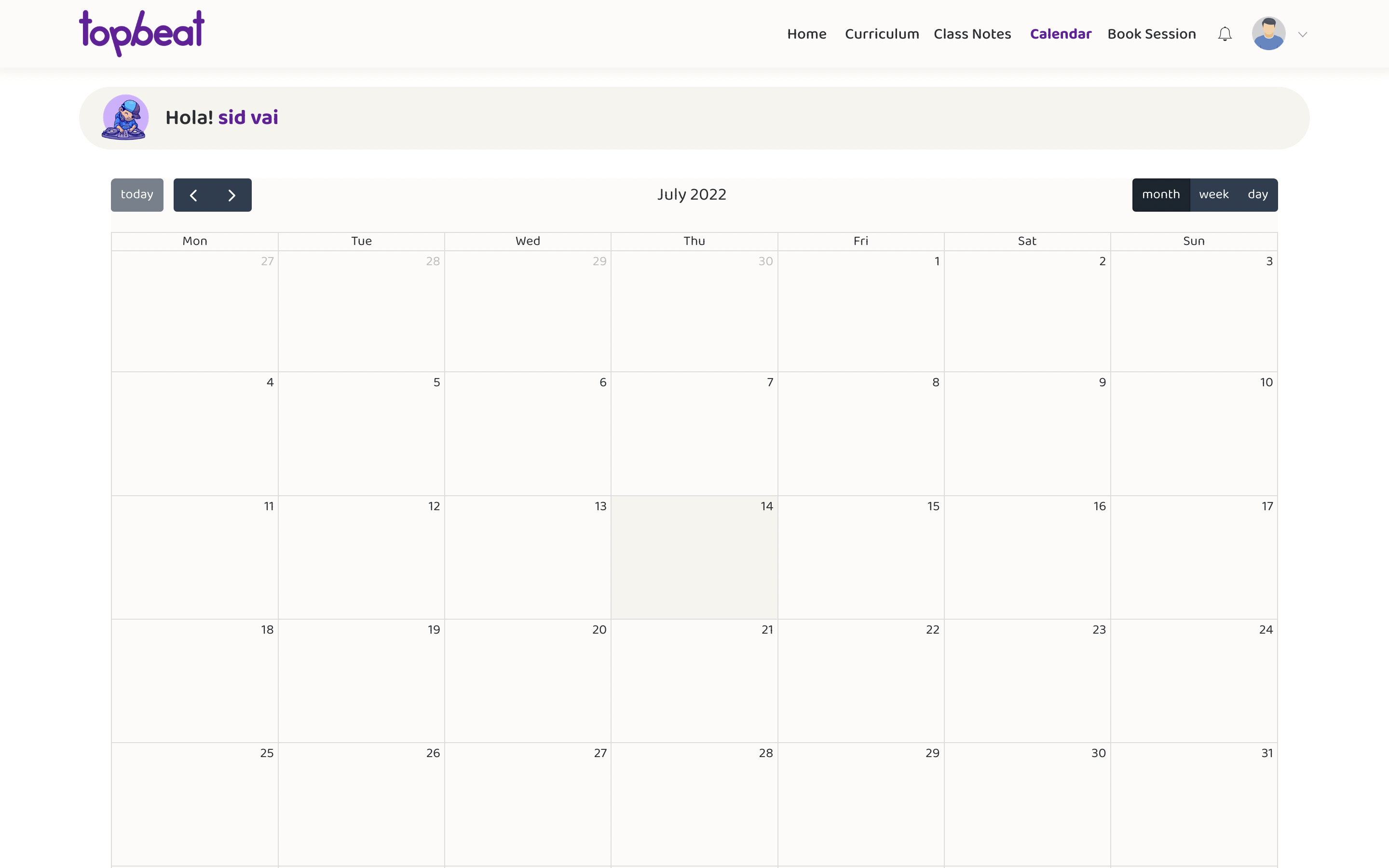Select July 4 date number

(x=271, y=382)
